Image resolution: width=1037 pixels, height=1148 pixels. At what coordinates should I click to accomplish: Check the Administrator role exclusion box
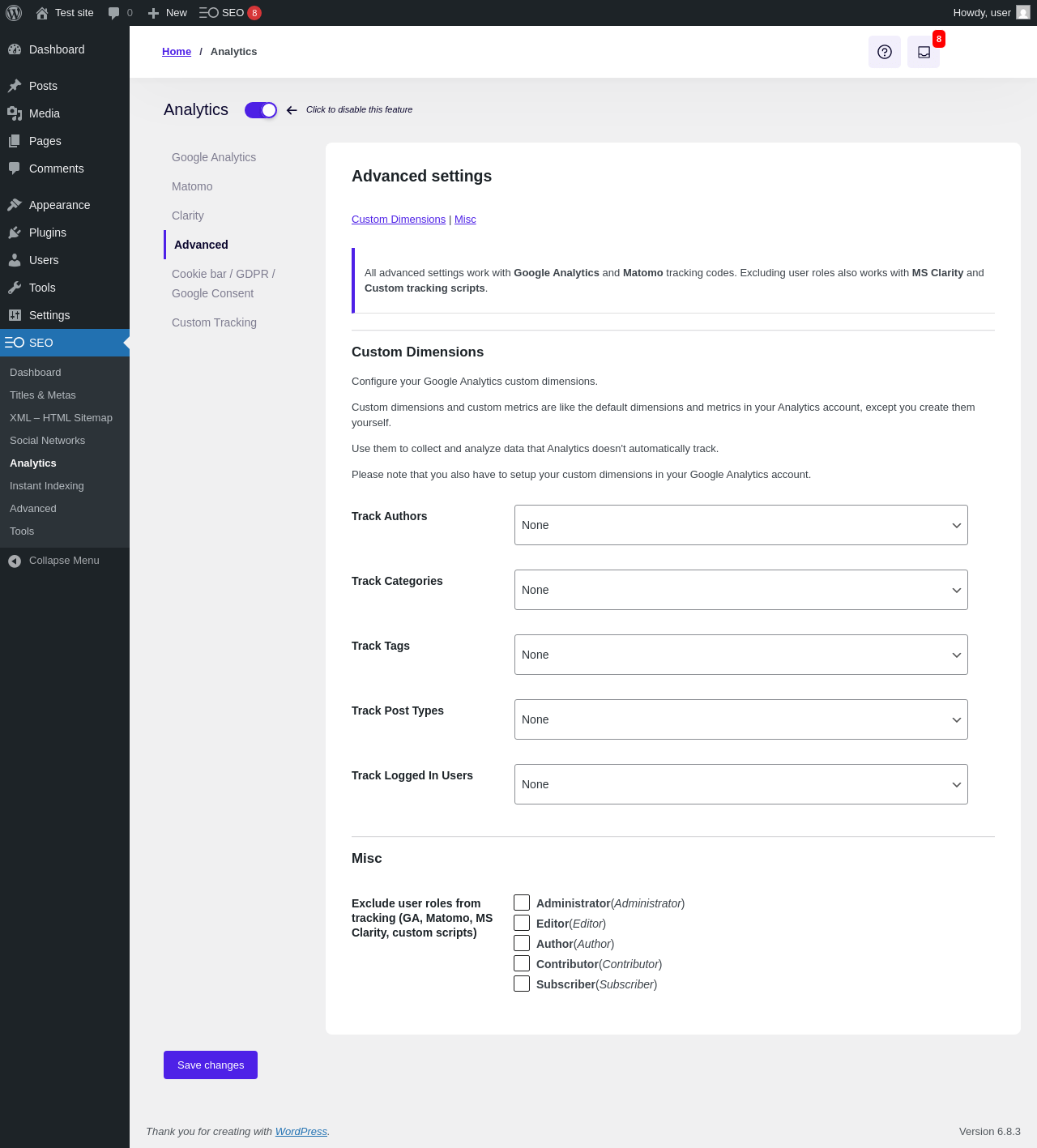(522, 903)
